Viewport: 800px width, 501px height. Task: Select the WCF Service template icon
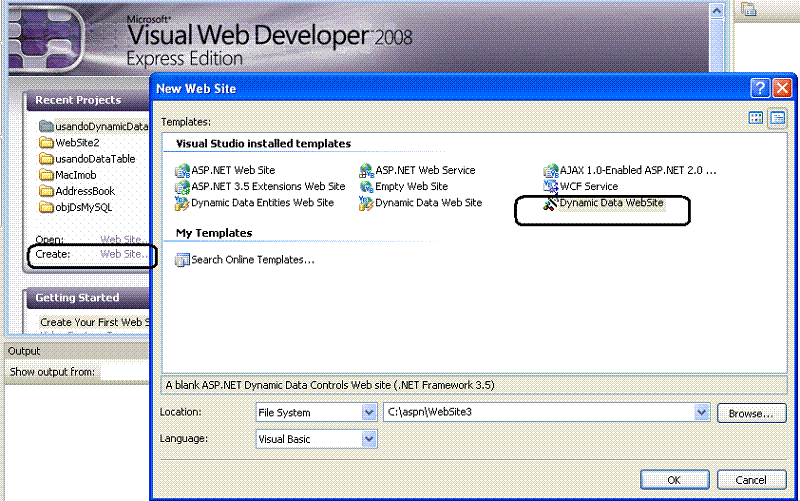pyautogui.click(x=551, y=187)
